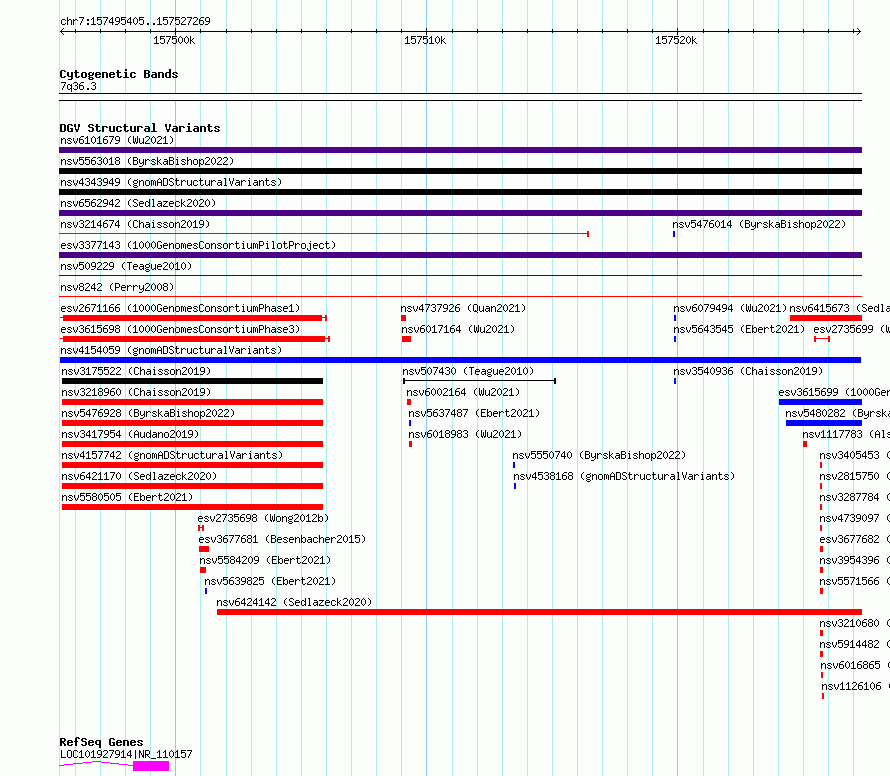Select the purple nsv6101679 variant bar

click(460, 150)
